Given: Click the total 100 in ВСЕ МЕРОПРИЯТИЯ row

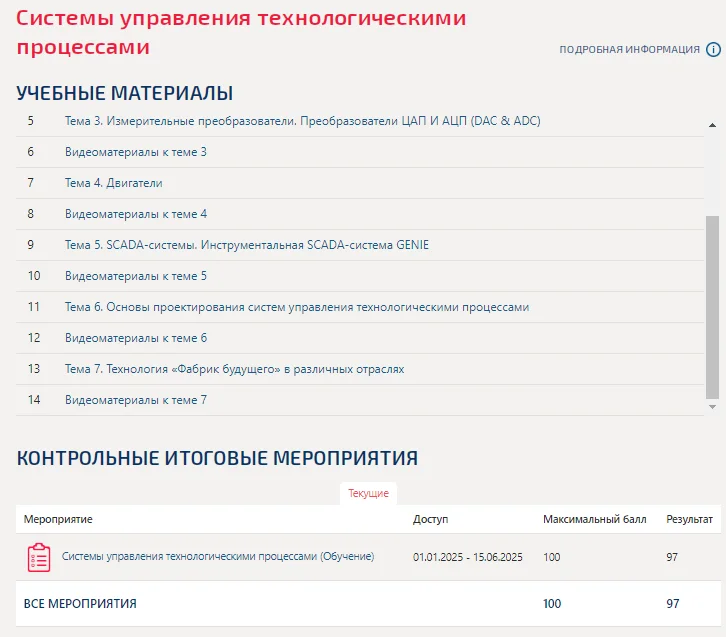Looking at the screenshot, I should click(x=552, y=604).
